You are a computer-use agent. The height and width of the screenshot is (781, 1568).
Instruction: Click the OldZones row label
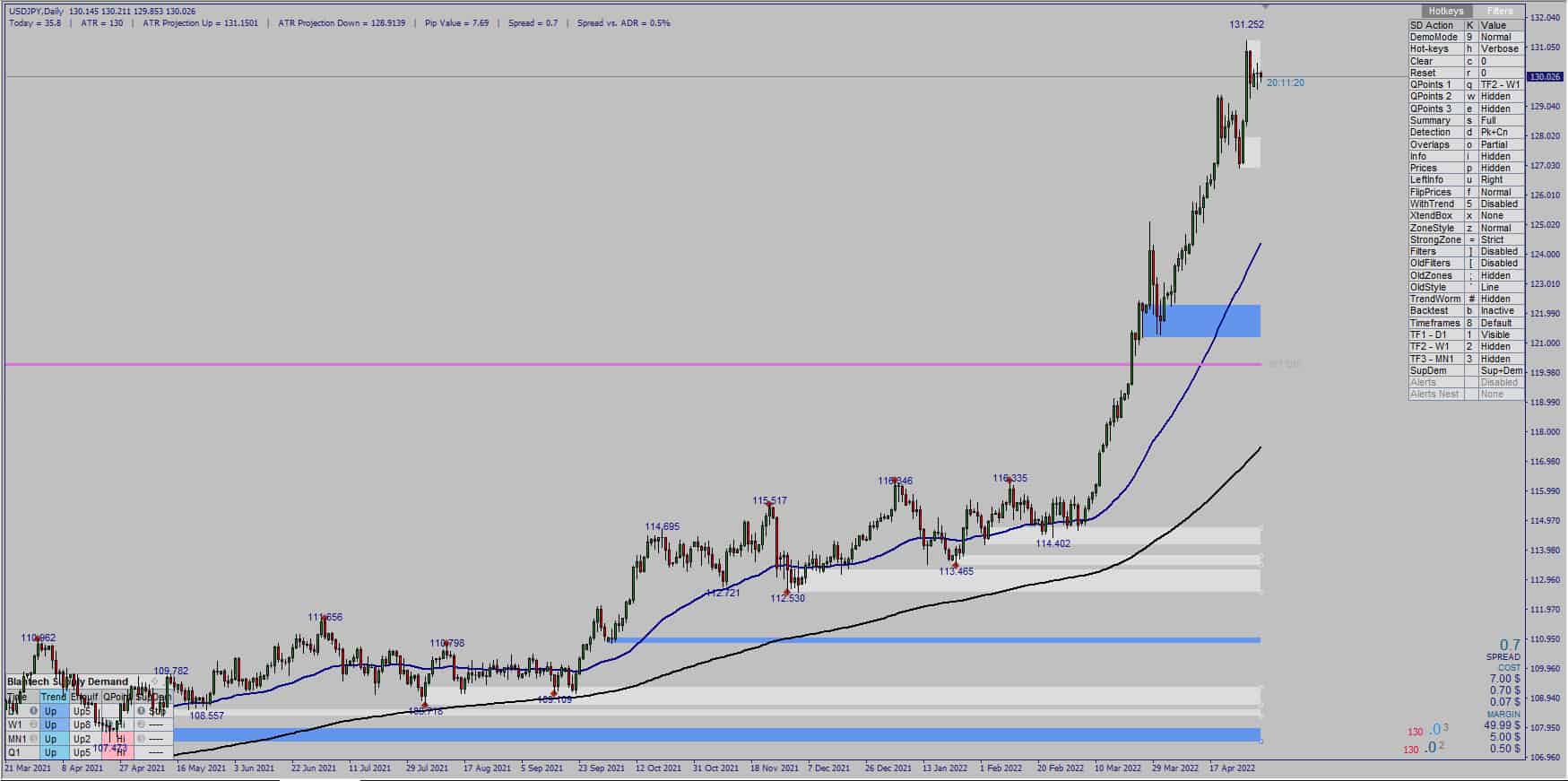point(1436,275)
